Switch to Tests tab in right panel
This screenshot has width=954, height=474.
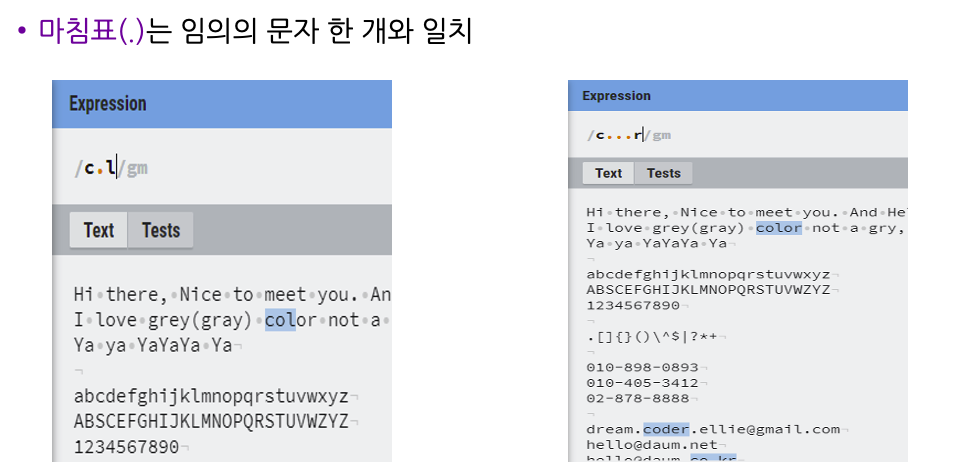(663, 173)
